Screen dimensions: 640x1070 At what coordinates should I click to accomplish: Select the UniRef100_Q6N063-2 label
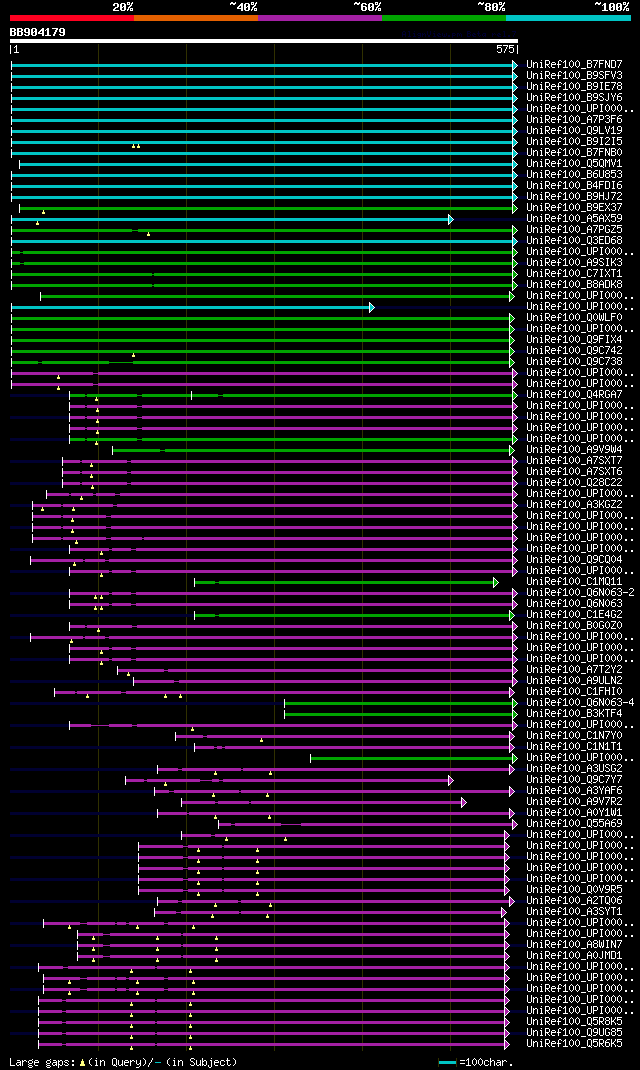(x=580, y=593)
